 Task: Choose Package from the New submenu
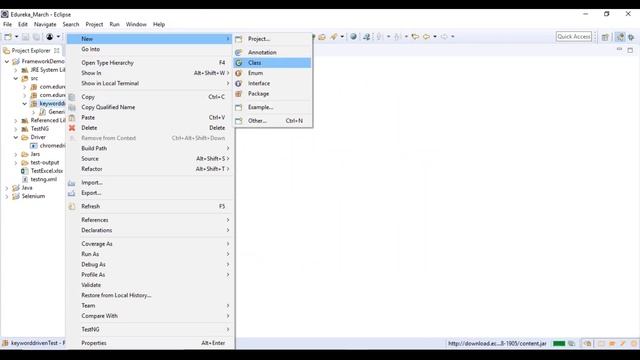pos(272,94)
